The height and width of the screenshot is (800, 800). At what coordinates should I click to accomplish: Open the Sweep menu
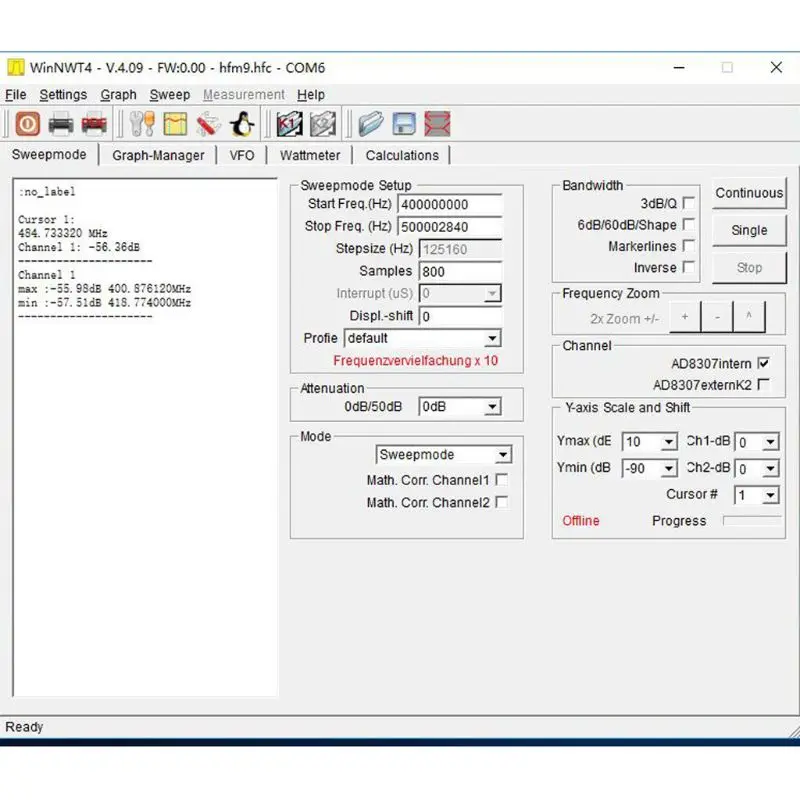[x=169, y=94]
